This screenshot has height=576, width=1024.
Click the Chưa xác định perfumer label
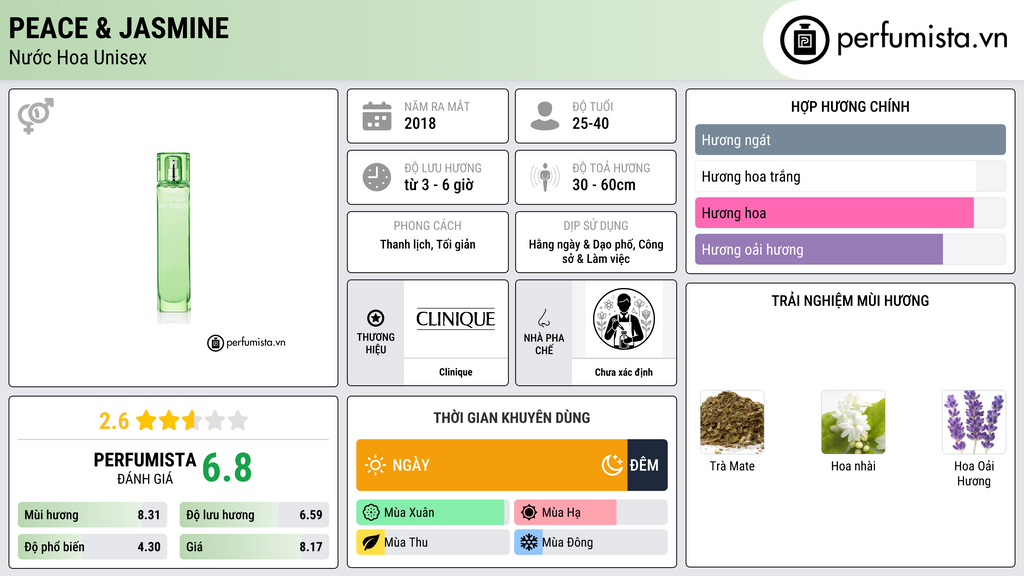coord(624,372)
